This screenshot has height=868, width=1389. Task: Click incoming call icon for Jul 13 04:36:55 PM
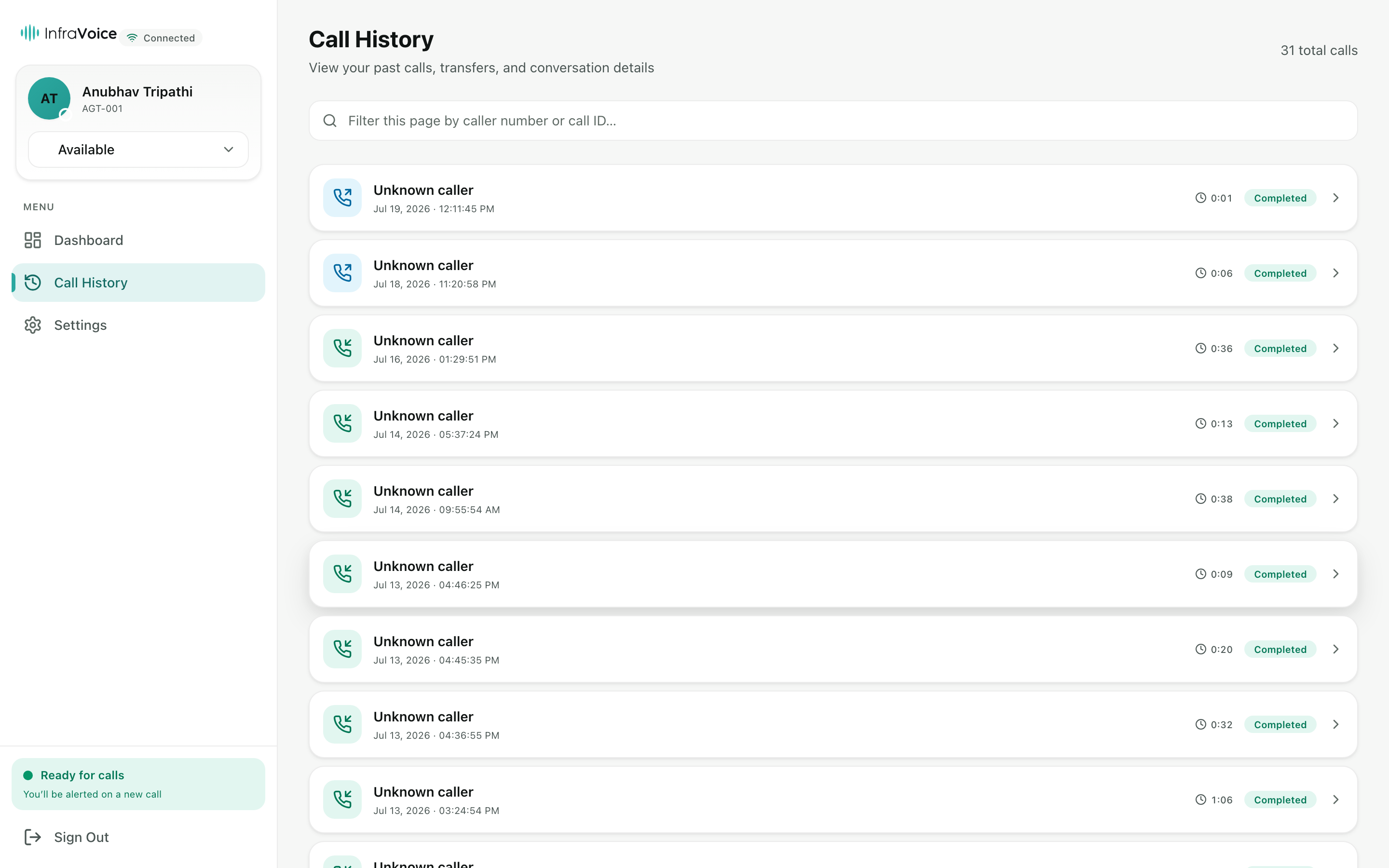point(342,724)
